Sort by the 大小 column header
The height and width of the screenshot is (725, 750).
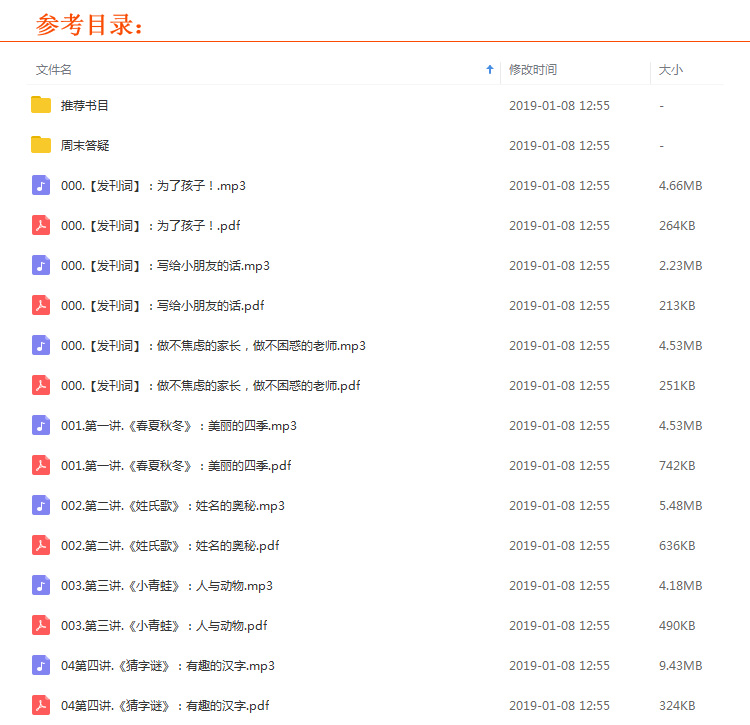click(x=671, y=70)
